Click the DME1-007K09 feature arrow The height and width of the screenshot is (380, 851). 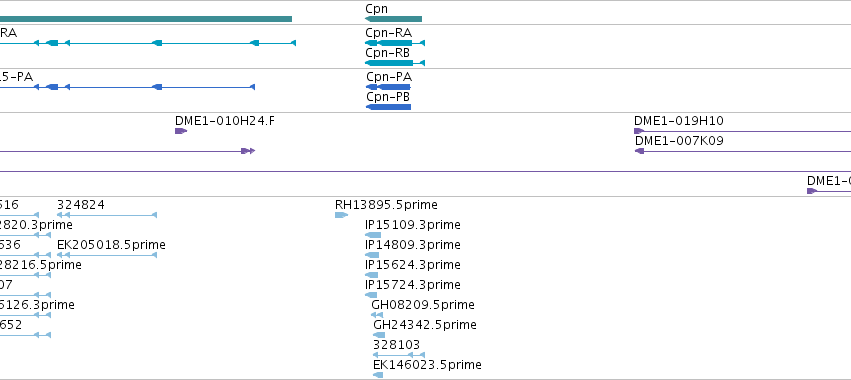pos(640,151)
